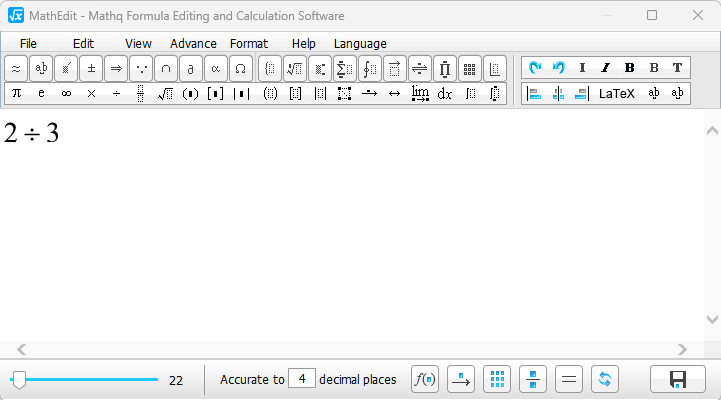Viewport: 721px width, 400px height.
Task: Click the blue matrix grid button at bottom
Action: click(497, 379)
